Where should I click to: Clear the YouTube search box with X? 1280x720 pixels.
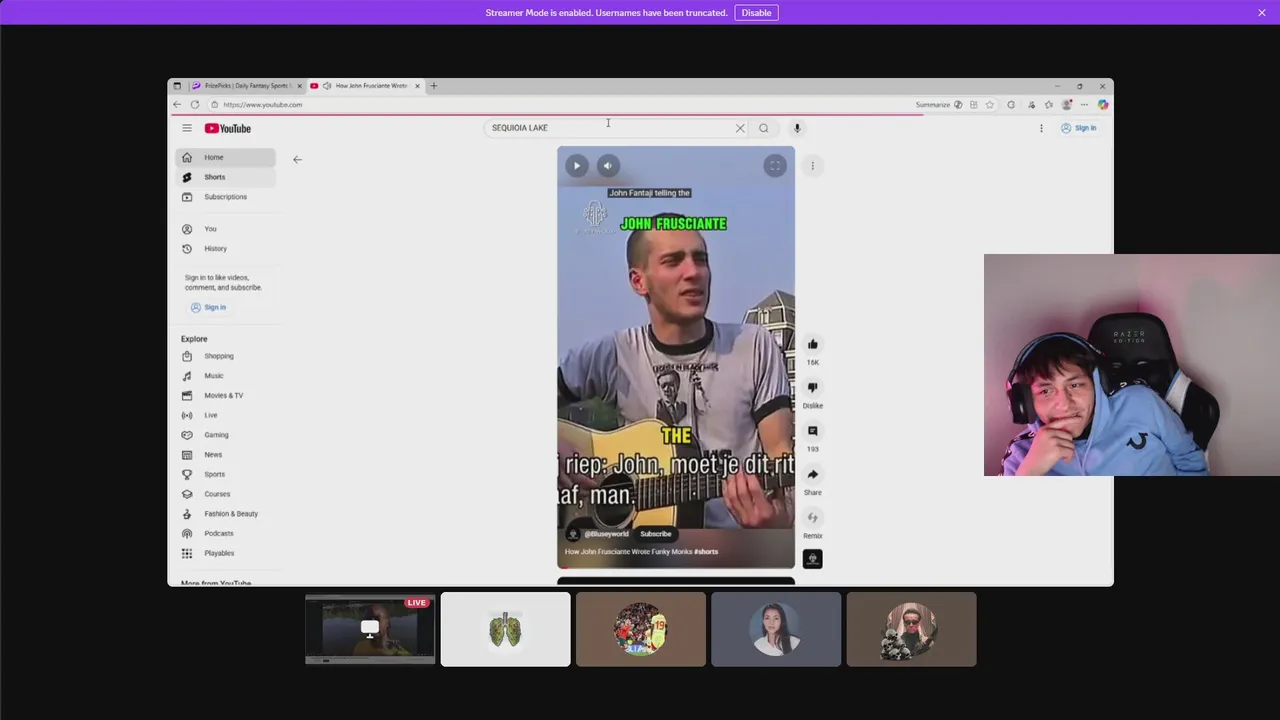740,128
